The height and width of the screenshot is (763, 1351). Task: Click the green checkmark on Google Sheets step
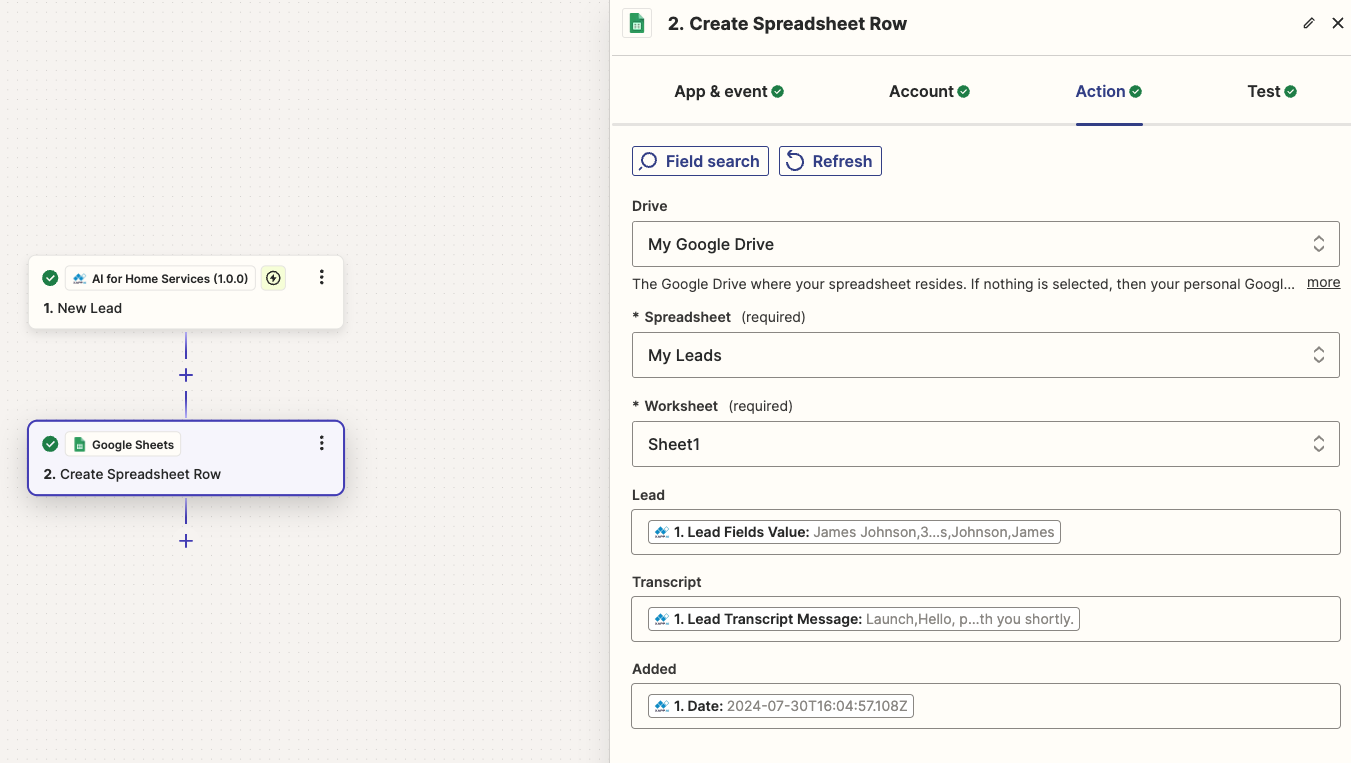point(50,444)
